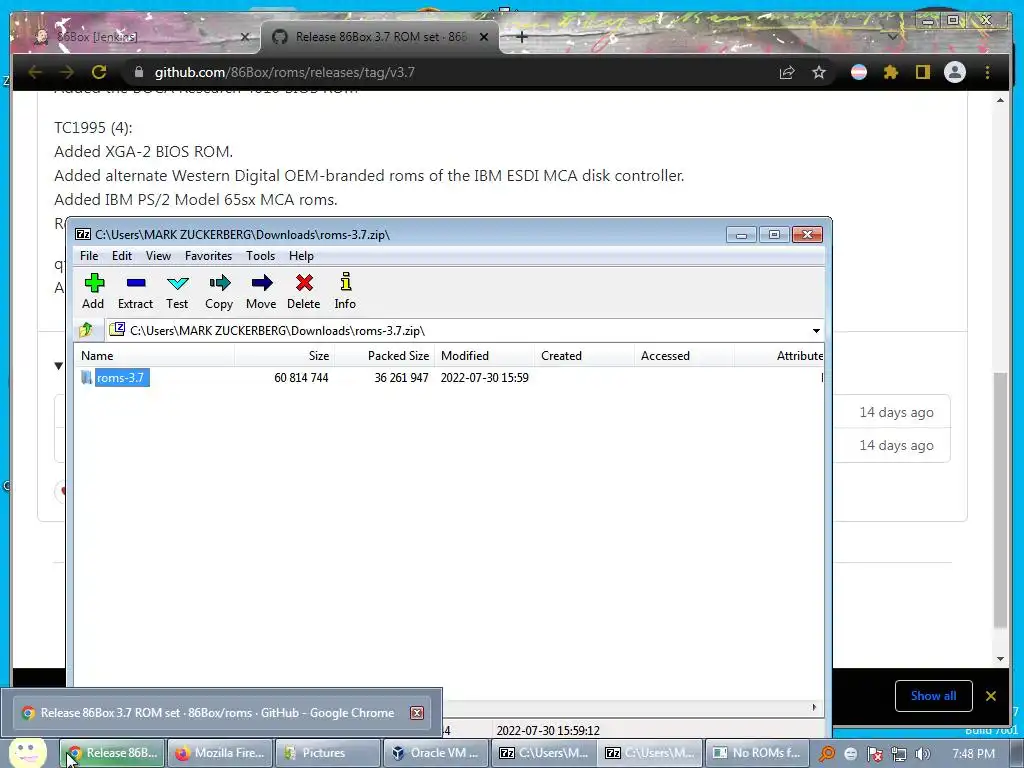This screenshot has height=768, width=1024.
Task: Expand the 7-Zip address path dropdown
Action: coord(816,330)
